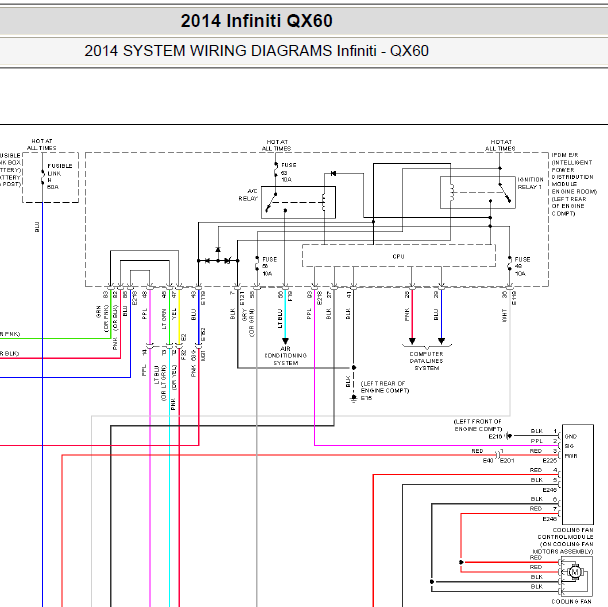Click the "FUSE 40 10A" label
The width and height of the screenshot is (608, 607).
coord(522,266)
